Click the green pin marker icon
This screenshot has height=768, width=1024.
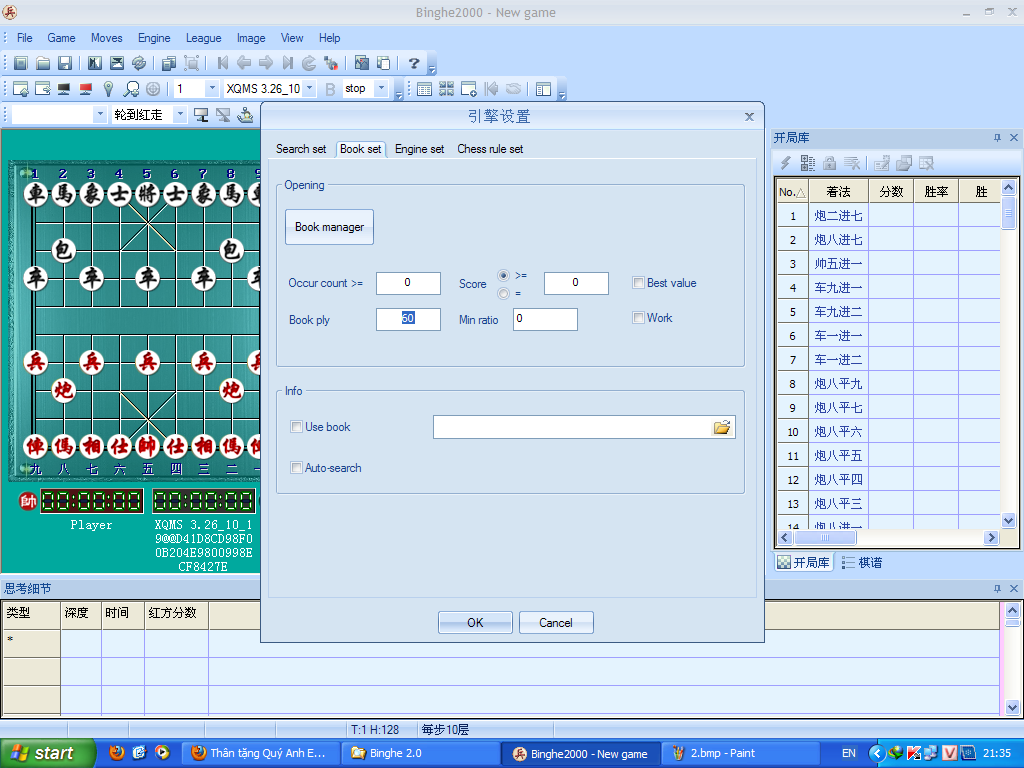(x=108, y=89)
